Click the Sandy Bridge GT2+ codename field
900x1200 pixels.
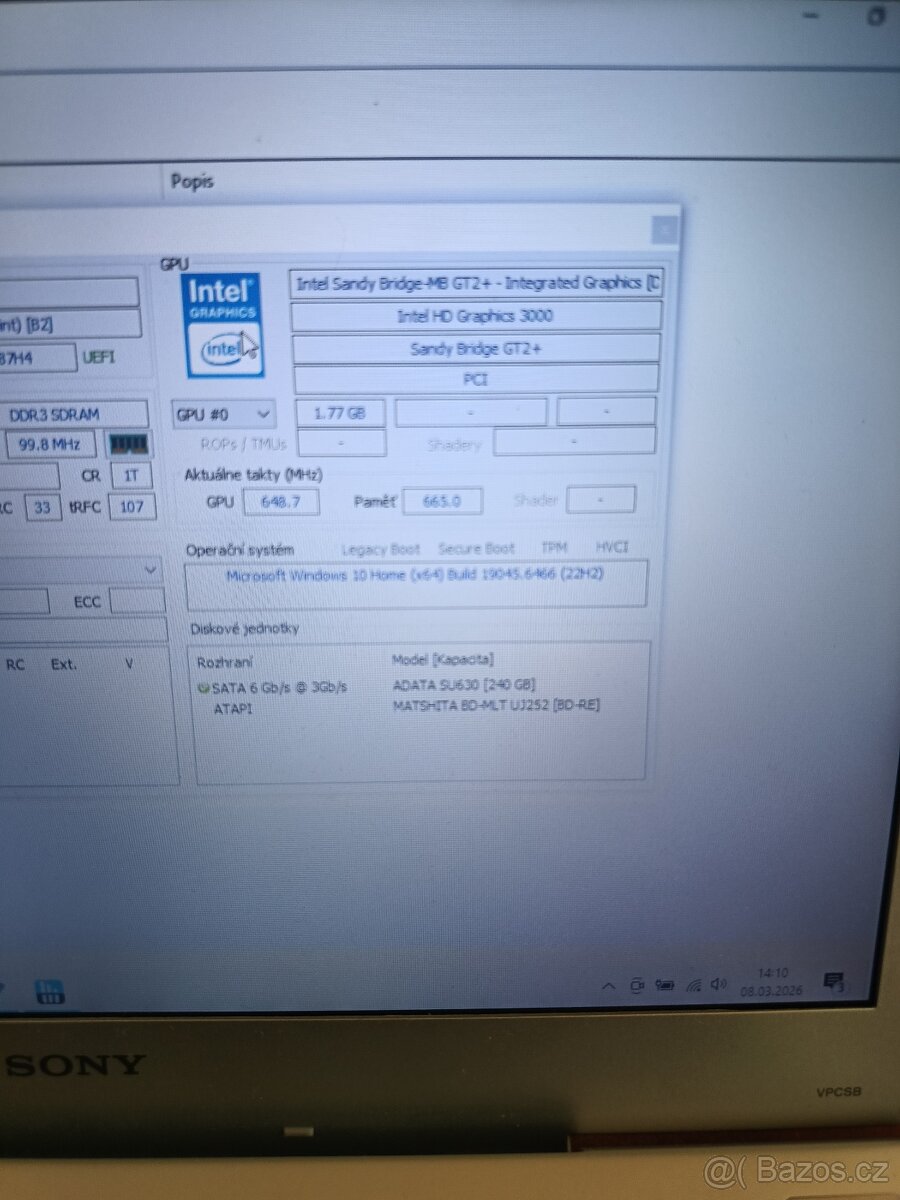475,348
